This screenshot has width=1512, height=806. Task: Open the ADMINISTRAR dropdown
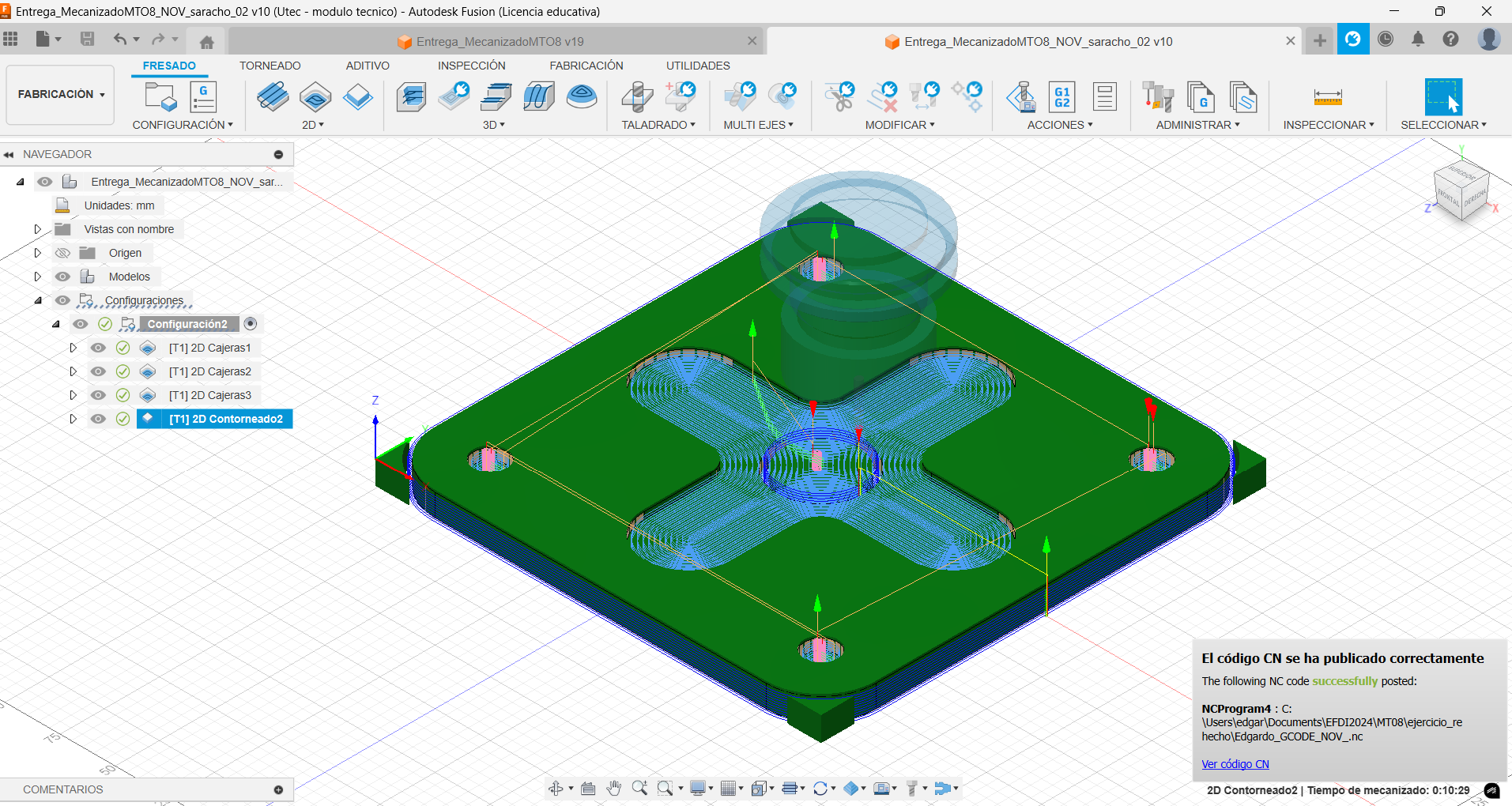tap(1198, 125)
